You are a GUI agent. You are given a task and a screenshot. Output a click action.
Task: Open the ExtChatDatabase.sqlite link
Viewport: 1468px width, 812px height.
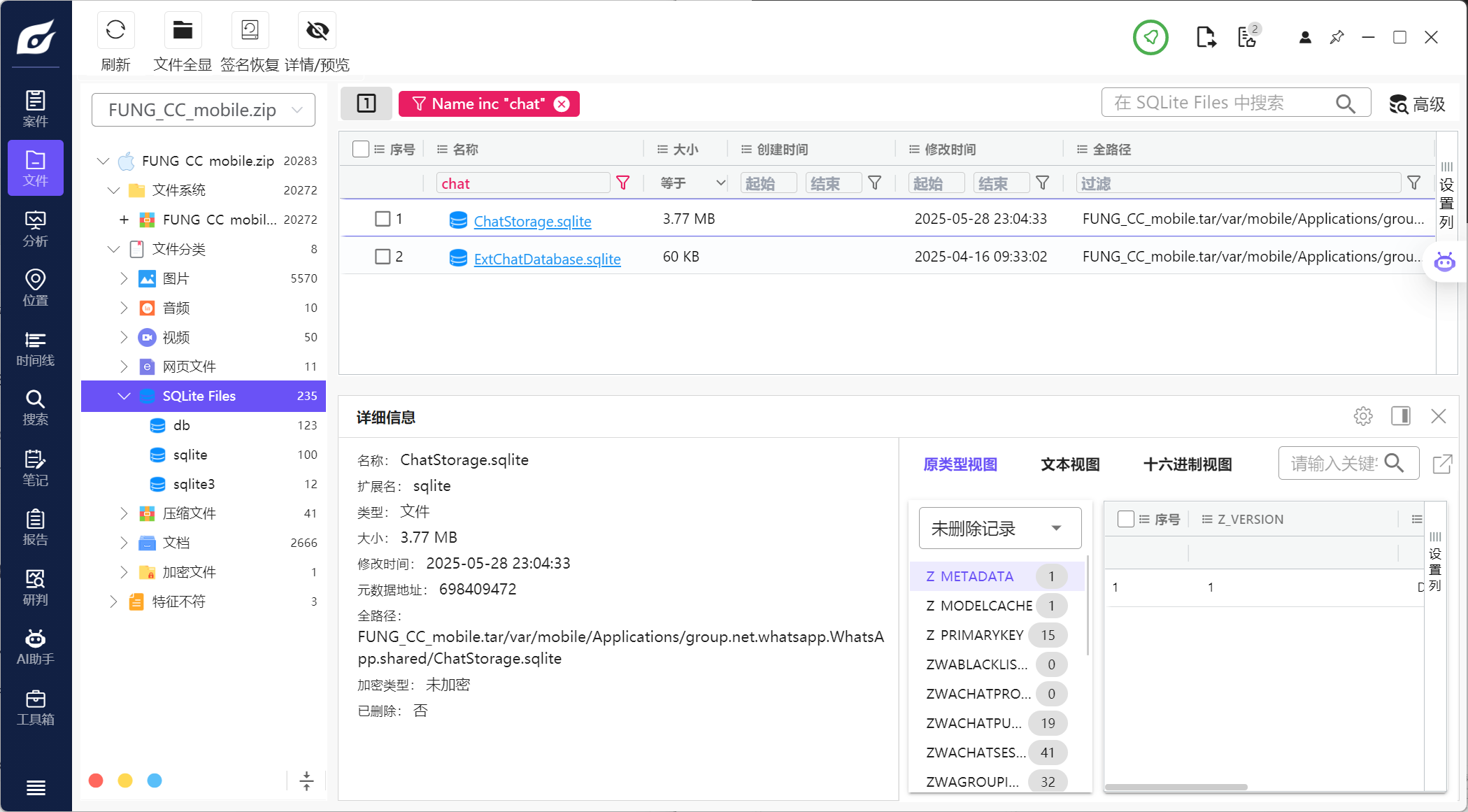pyautogui.click(x=547, y=259)
